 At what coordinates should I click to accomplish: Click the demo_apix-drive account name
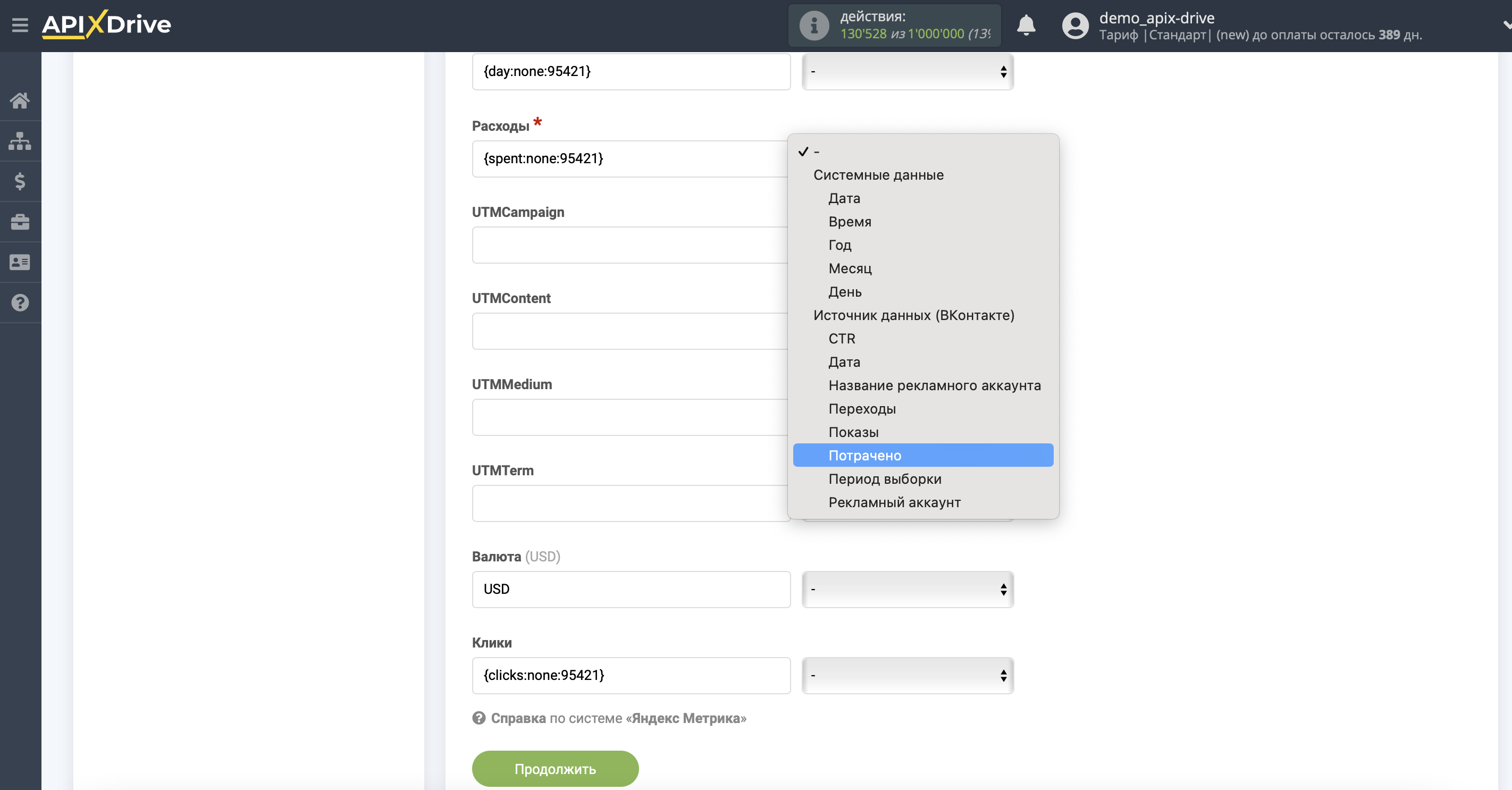pyautogui.click(x=1156, y=18)
